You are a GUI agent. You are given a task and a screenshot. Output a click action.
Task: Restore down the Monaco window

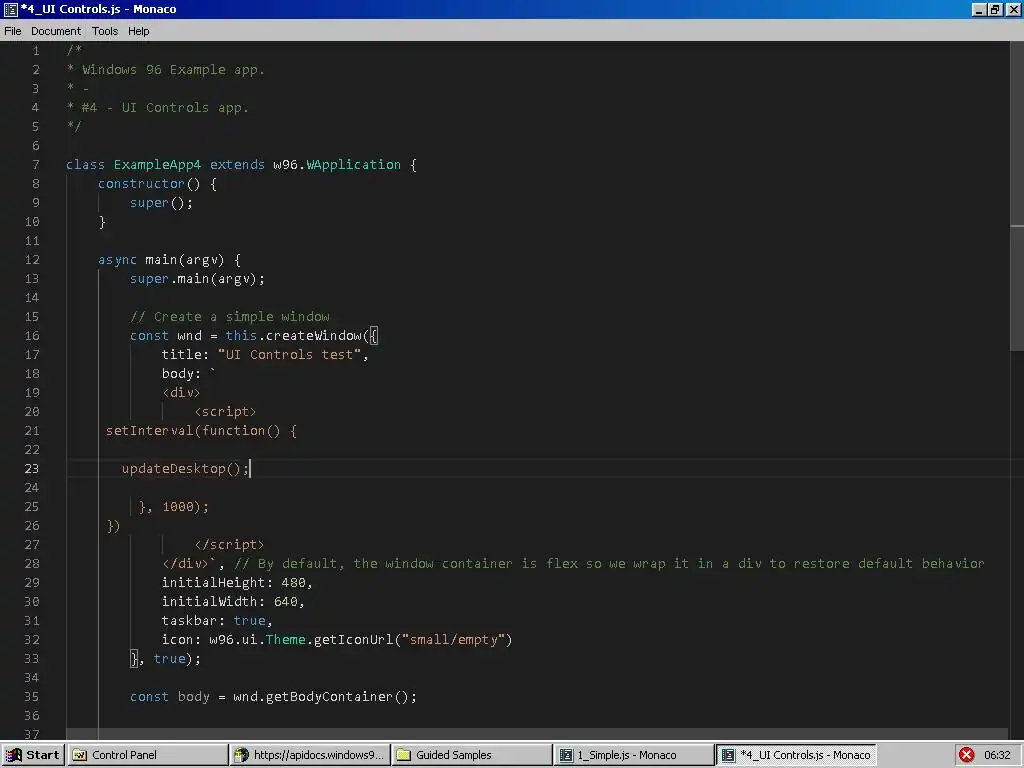(x=995, y=9)
